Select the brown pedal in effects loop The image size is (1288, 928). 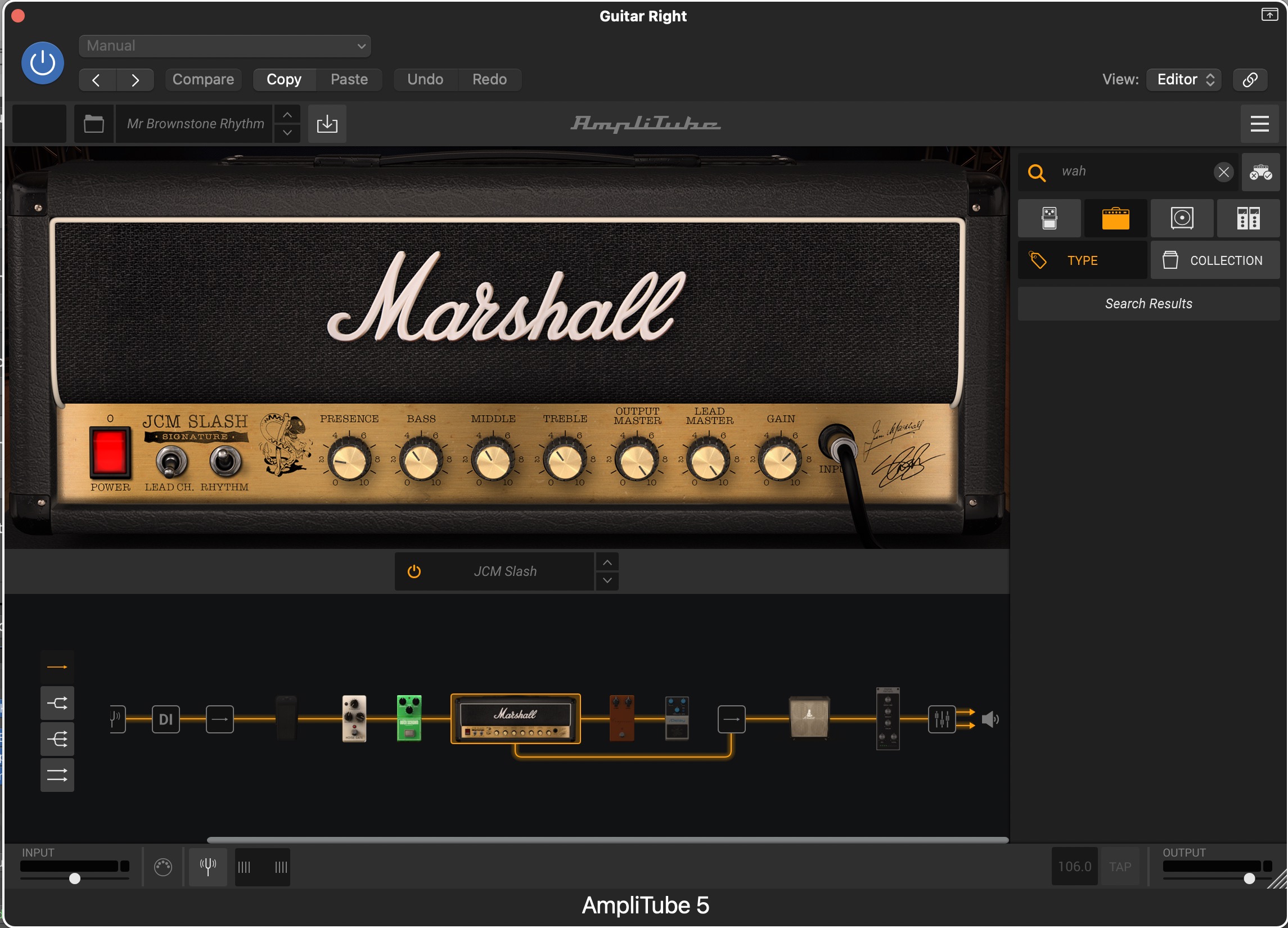pos(622,718)
